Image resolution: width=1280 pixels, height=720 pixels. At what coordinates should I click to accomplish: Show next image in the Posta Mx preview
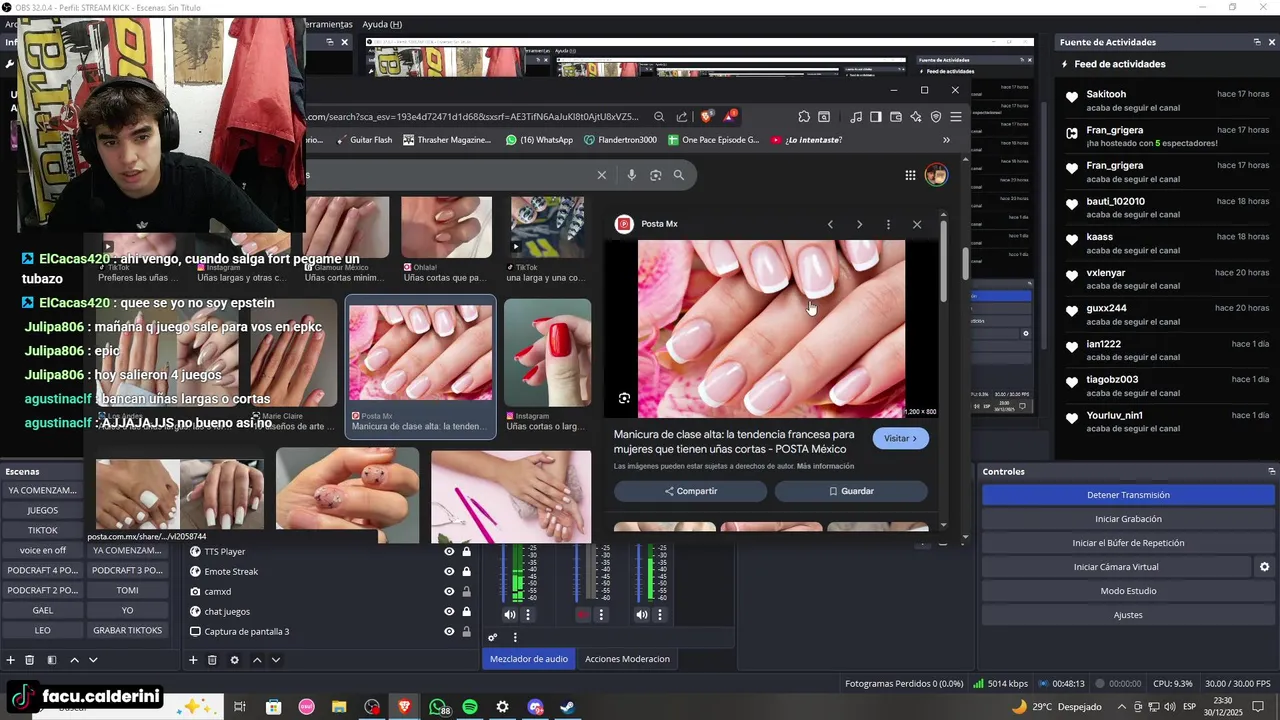(859, 224)
